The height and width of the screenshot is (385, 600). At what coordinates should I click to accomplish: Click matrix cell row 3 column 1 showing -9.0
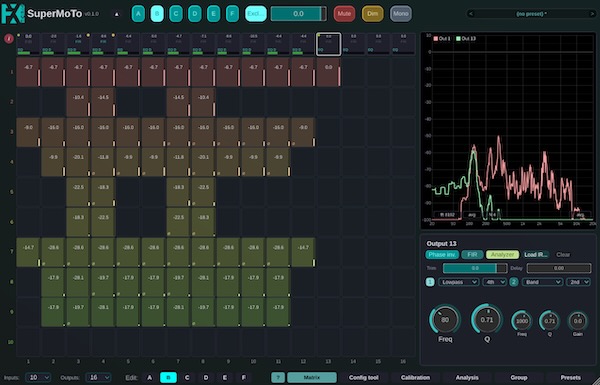(x=28, y=132)
